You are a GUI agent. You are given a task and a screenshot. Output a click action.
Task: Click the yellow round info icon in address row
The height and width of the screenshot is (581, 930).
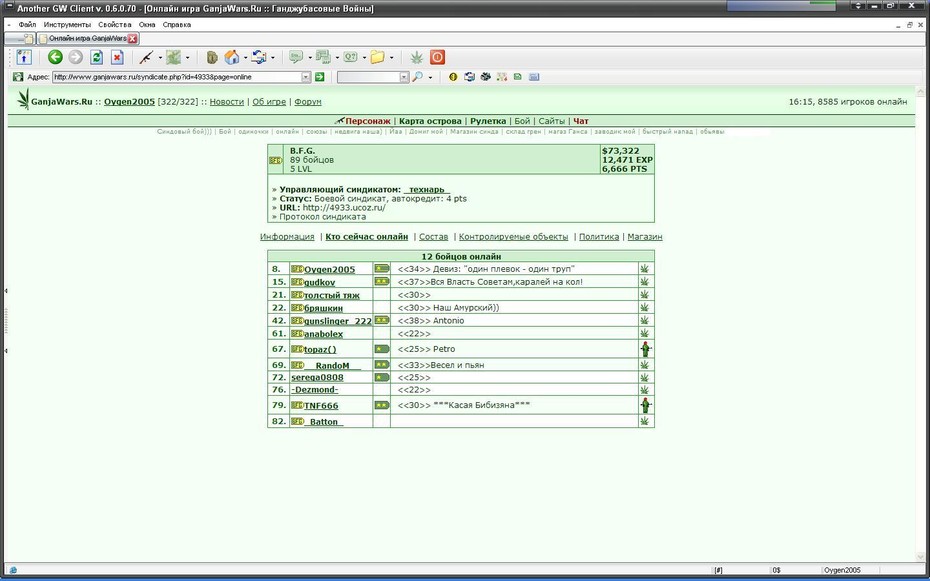point(453,77)
